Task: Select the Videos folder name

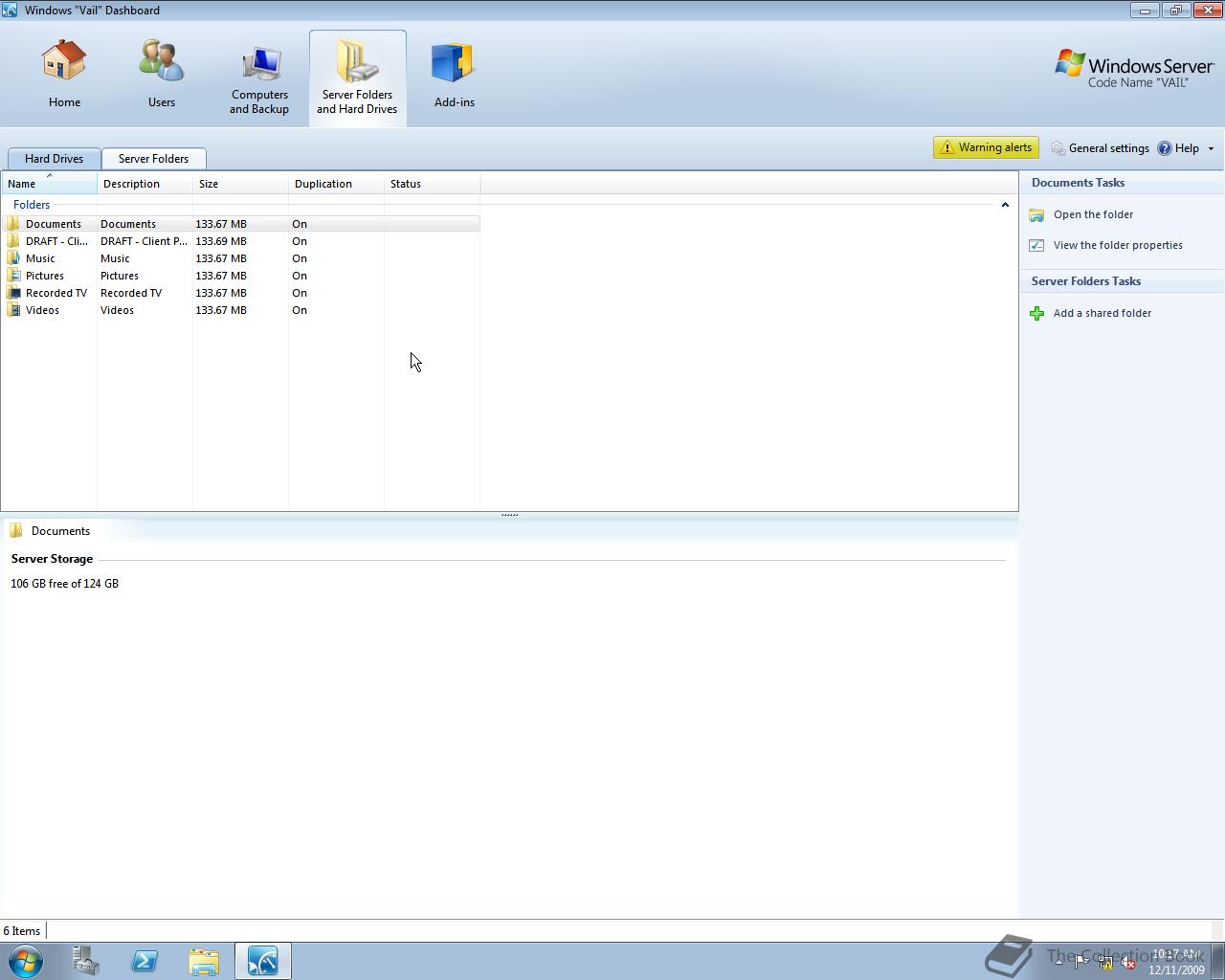Action: point(42,310)
